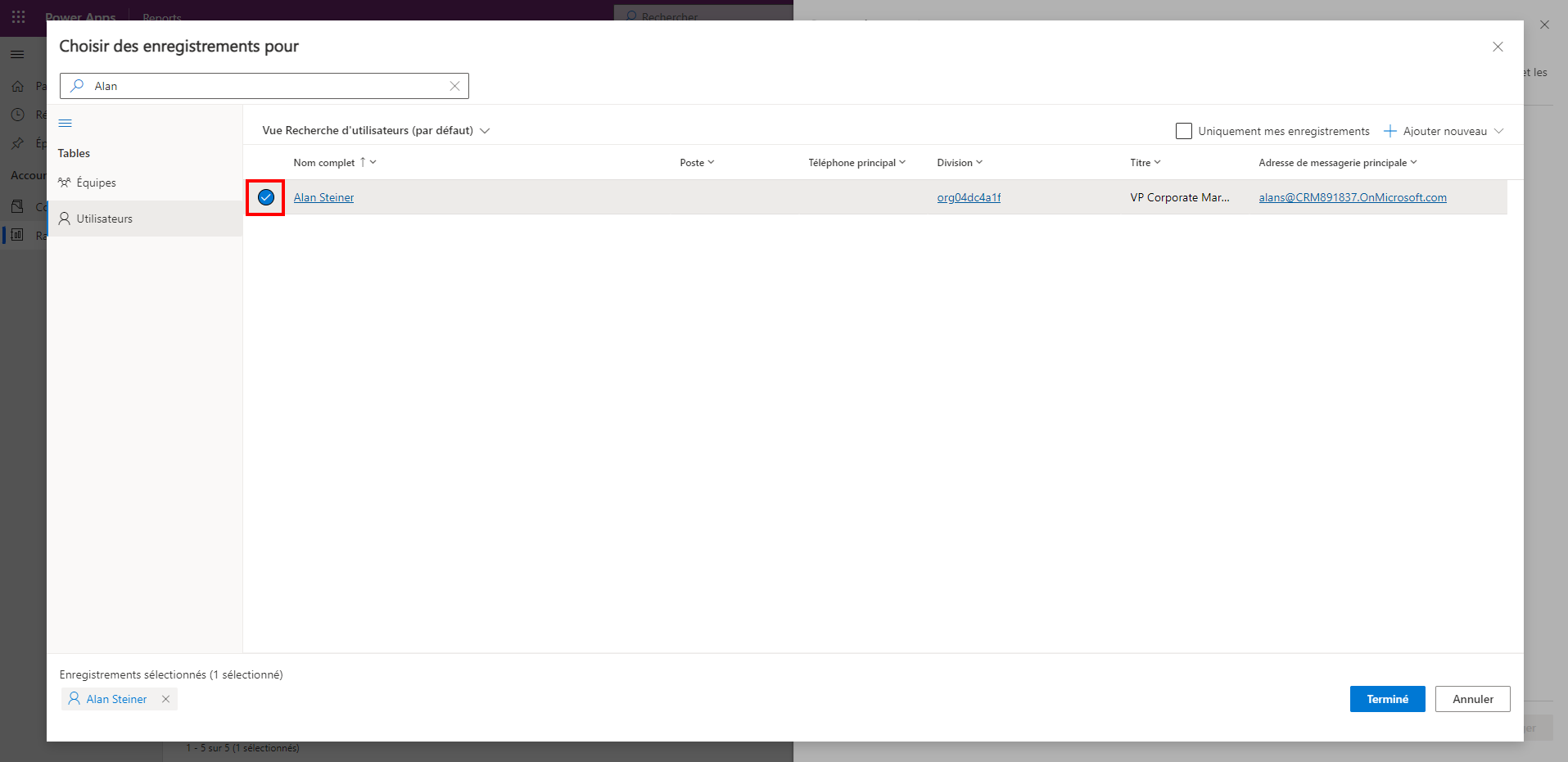This screenshot has height=762, width=1568.
Task: Open the Vue Recherche d'utilisateurs view selector
Action: coord(376,131)
